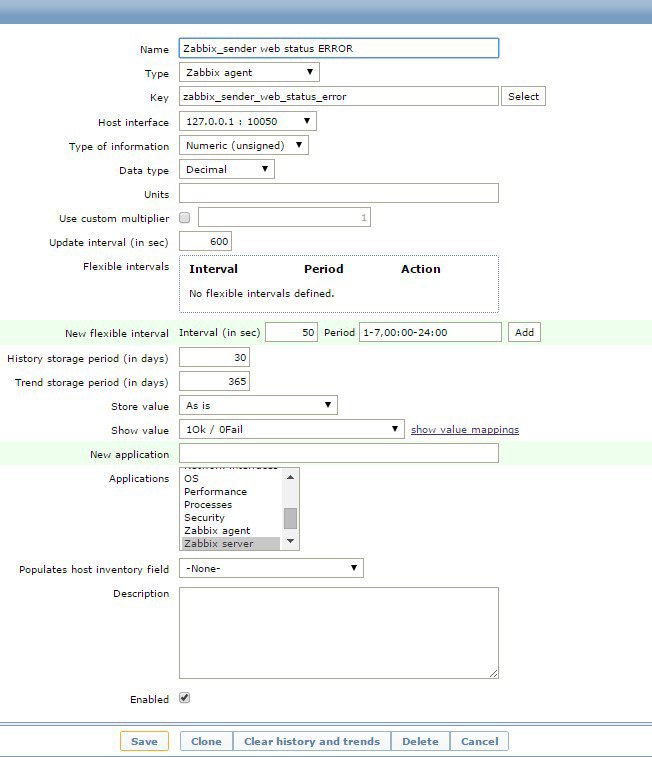Click the custom multiplier value field

pos(284,217)
